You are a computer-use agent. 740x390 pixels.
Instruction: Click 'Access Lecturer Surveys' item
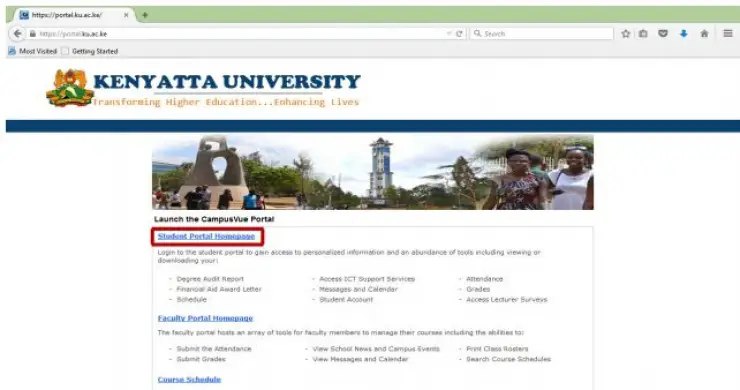[x=507, y=299]
